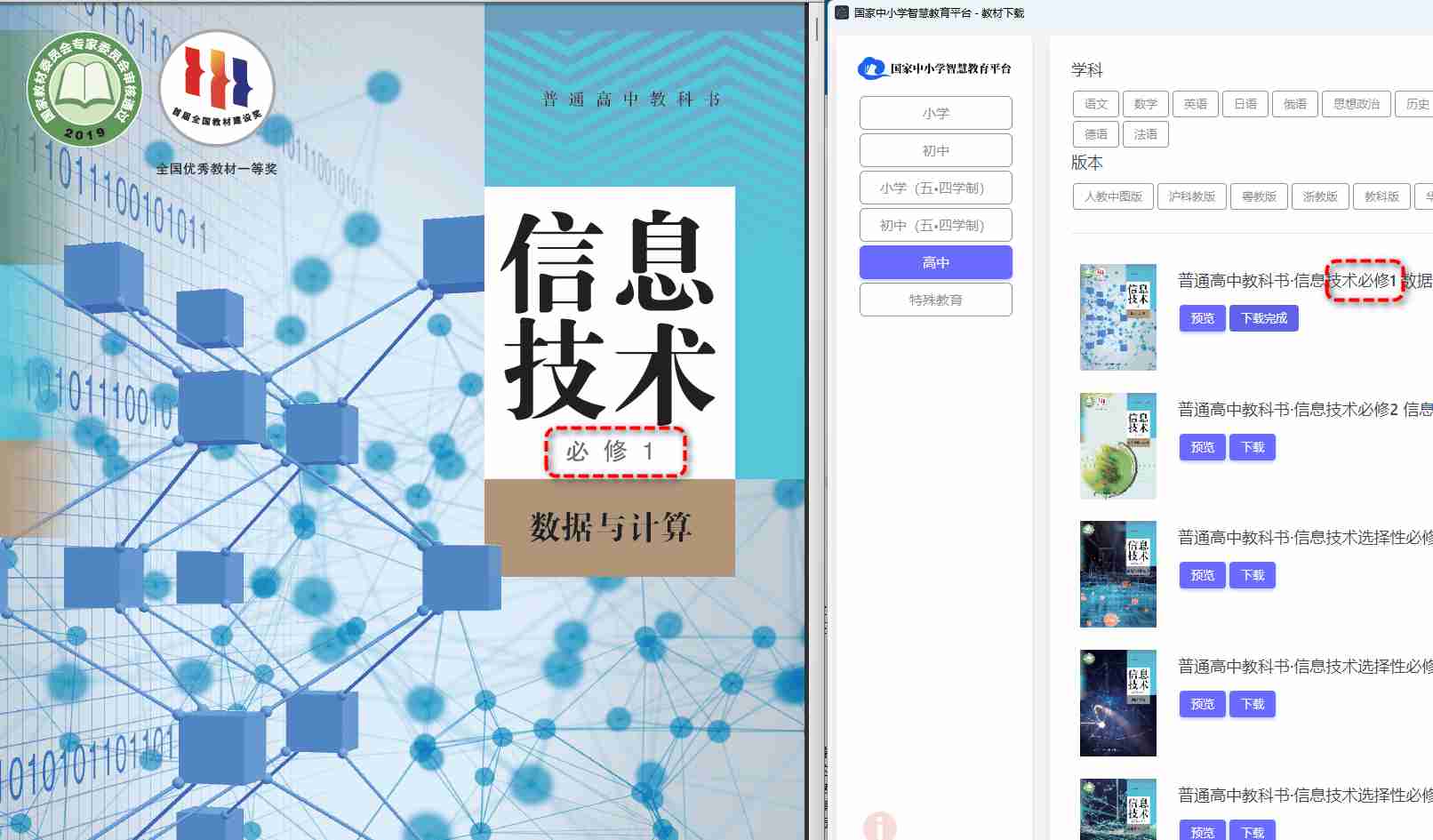Click 下载完成 button for 必修1

tap(1263, 318)
